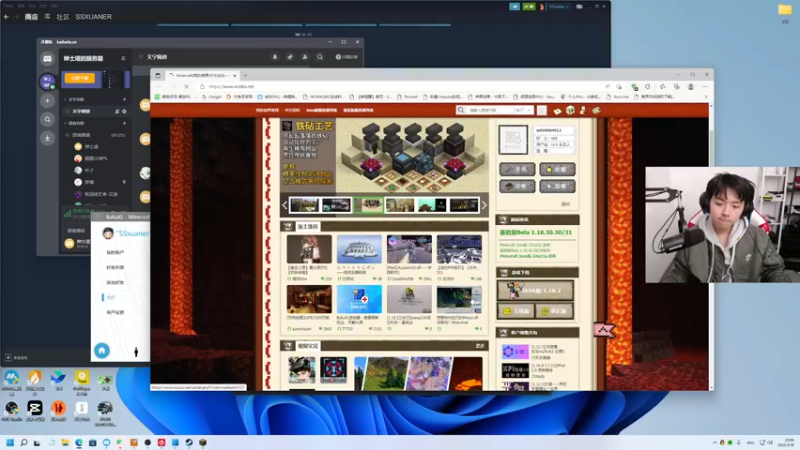Screen dimensions: 800x450
Task: Open the browser profile avatar
Action: pos(691,87)
